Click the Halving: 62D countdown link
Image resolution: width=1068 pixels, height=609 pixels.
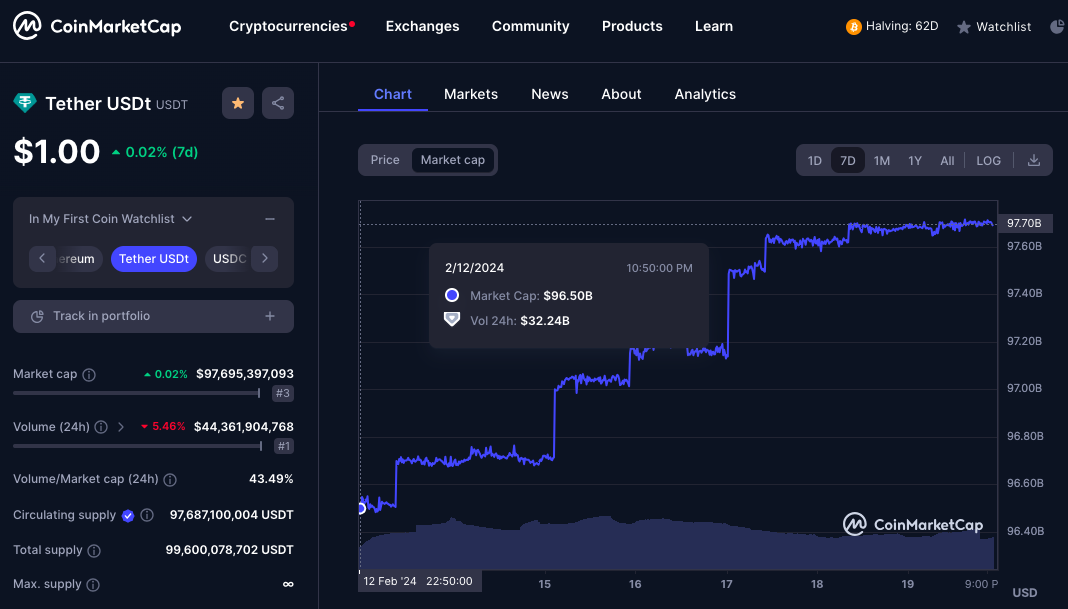coord(892,27)
